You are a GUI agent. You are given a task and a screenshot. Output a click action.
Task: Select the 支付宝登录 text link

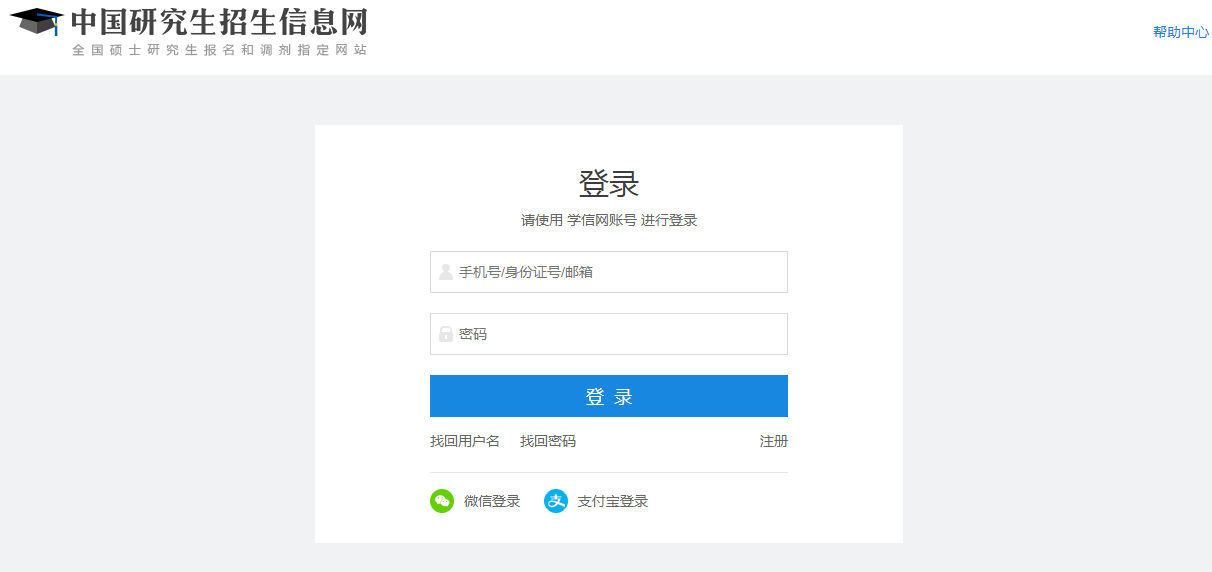[x=612, y=501]
